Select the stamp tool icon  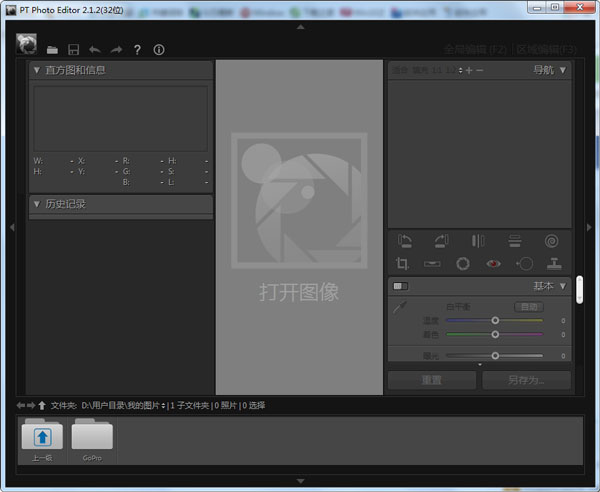pyautogui.click(x=554, y=263)
